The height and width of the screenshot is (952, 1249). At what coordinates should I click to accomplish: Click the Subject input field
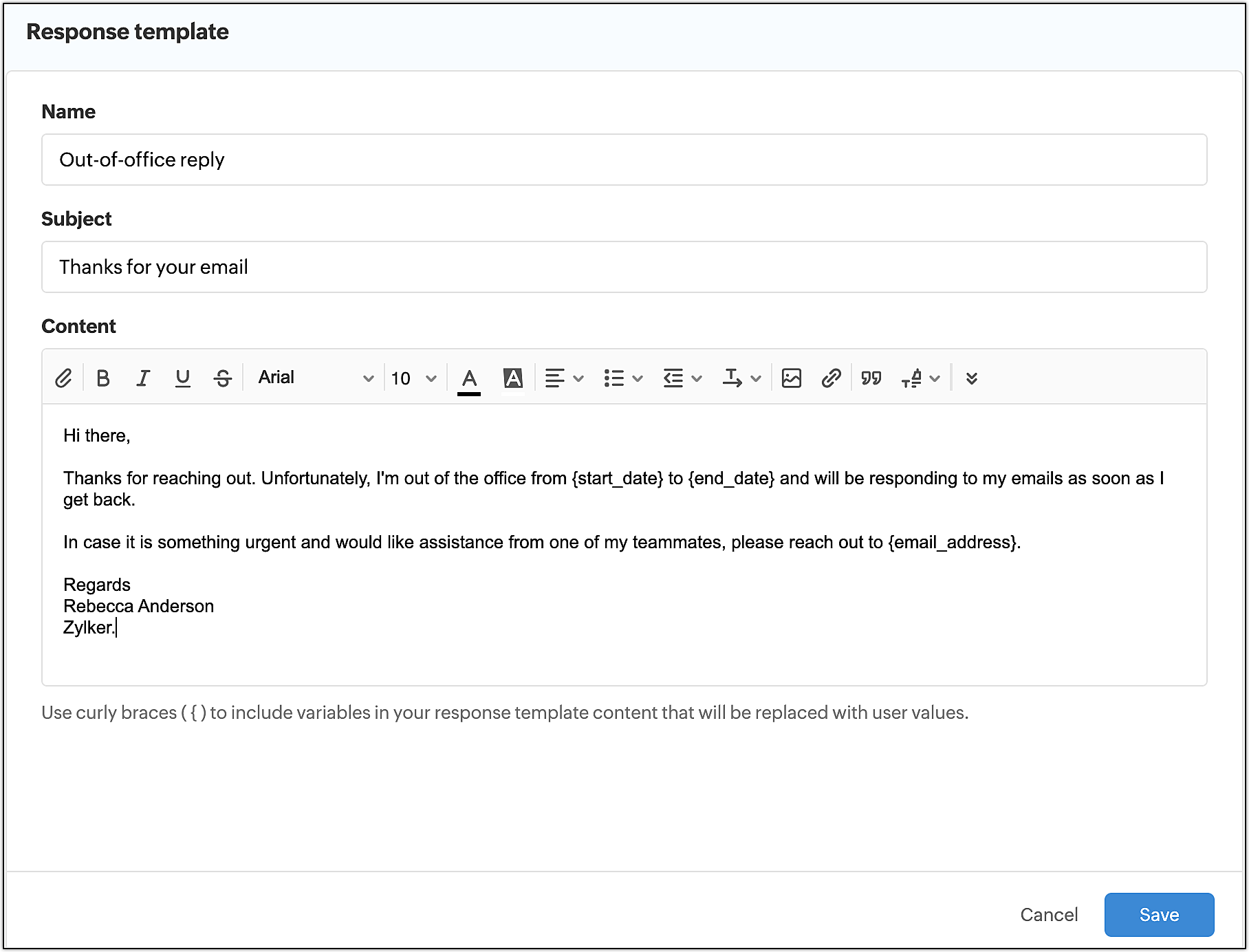624,267
